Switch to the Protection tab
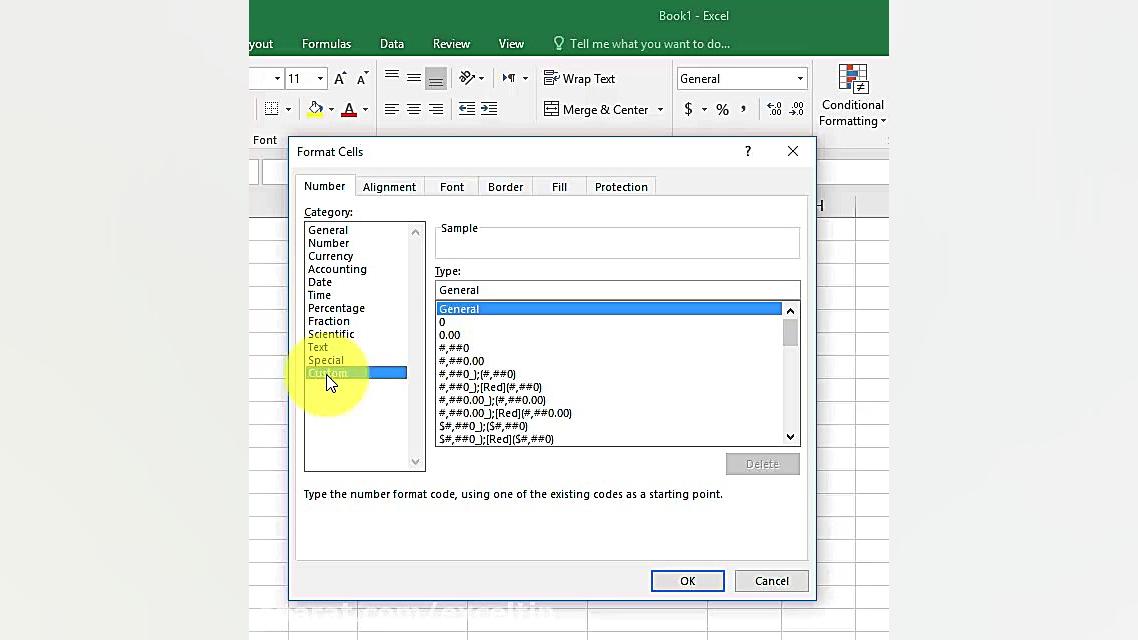Screen dimensions: 1138x640 [x=621, y=186]
